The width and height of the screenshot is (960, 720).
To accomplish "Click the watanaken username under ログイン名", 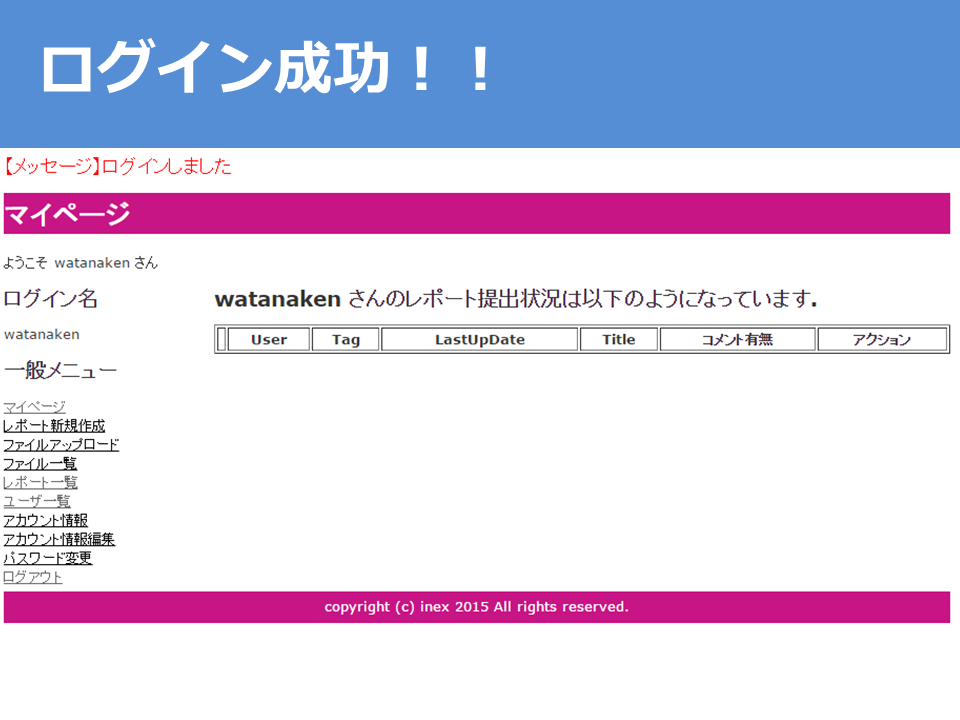I will (42, 334).
